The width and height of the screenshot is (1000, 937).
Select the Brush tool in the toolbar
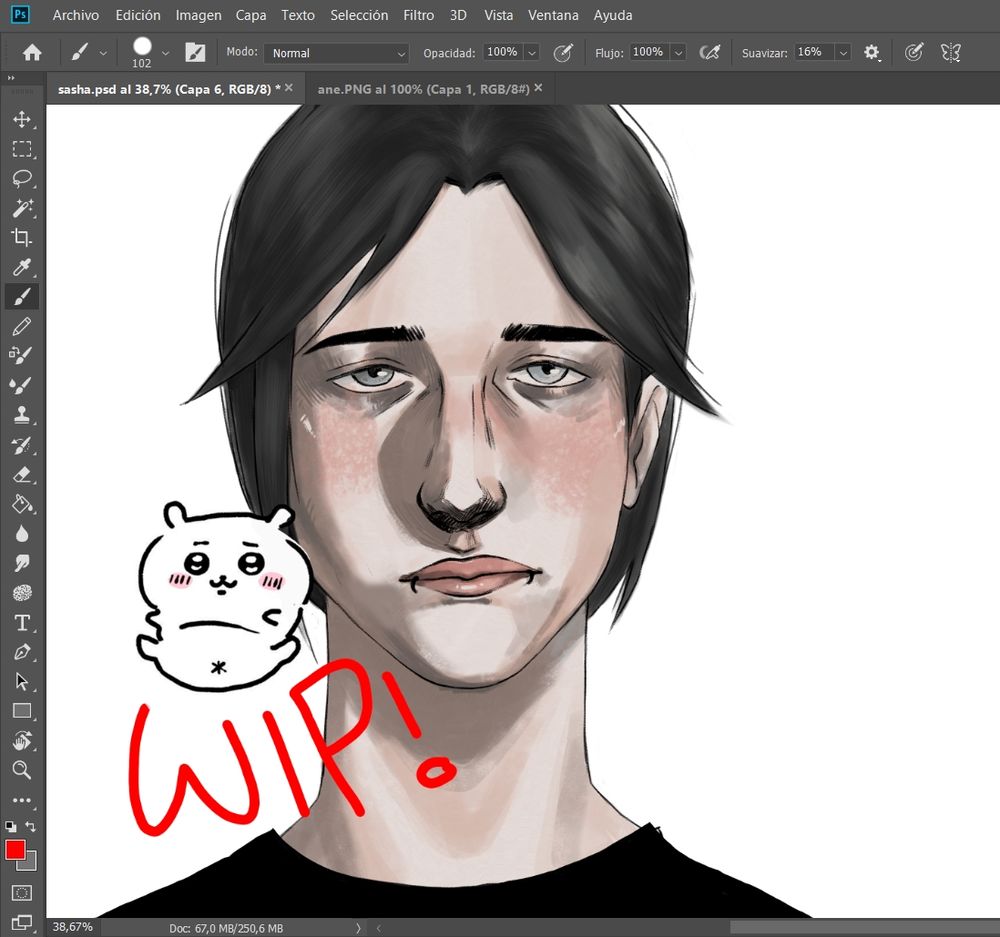(x=22, y=297)
